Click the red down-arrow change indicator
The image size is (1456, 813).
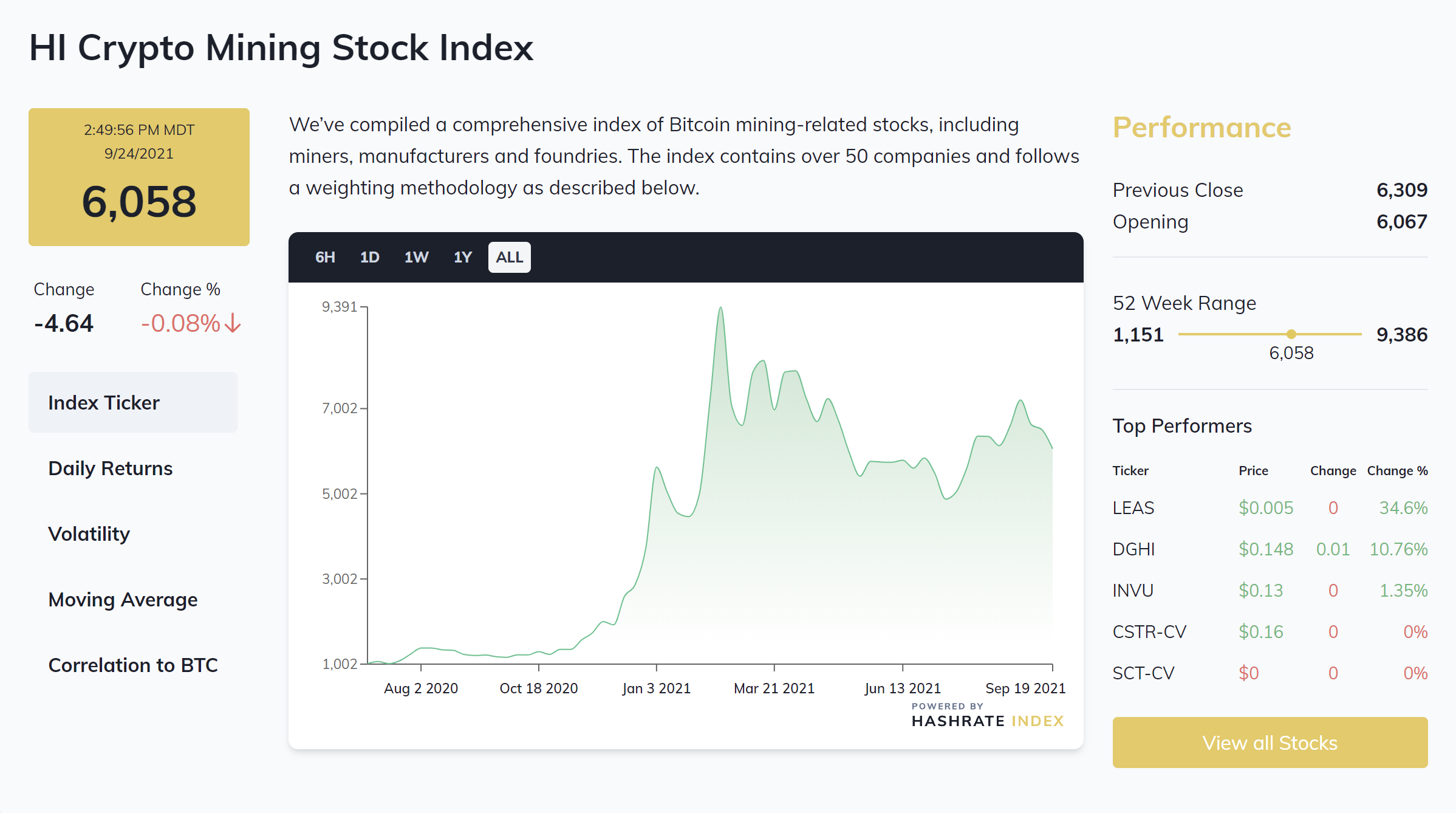click(233, 323)
